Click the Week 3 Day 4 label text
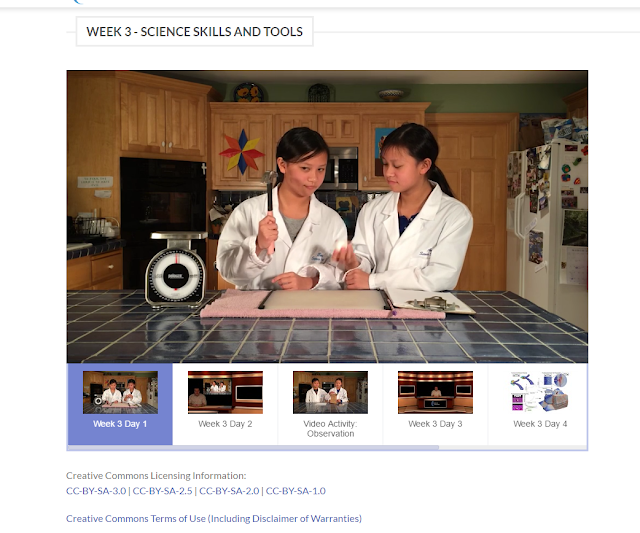This screenshot has height=533, width=640. pyautogui.click(x=540, y=424)
